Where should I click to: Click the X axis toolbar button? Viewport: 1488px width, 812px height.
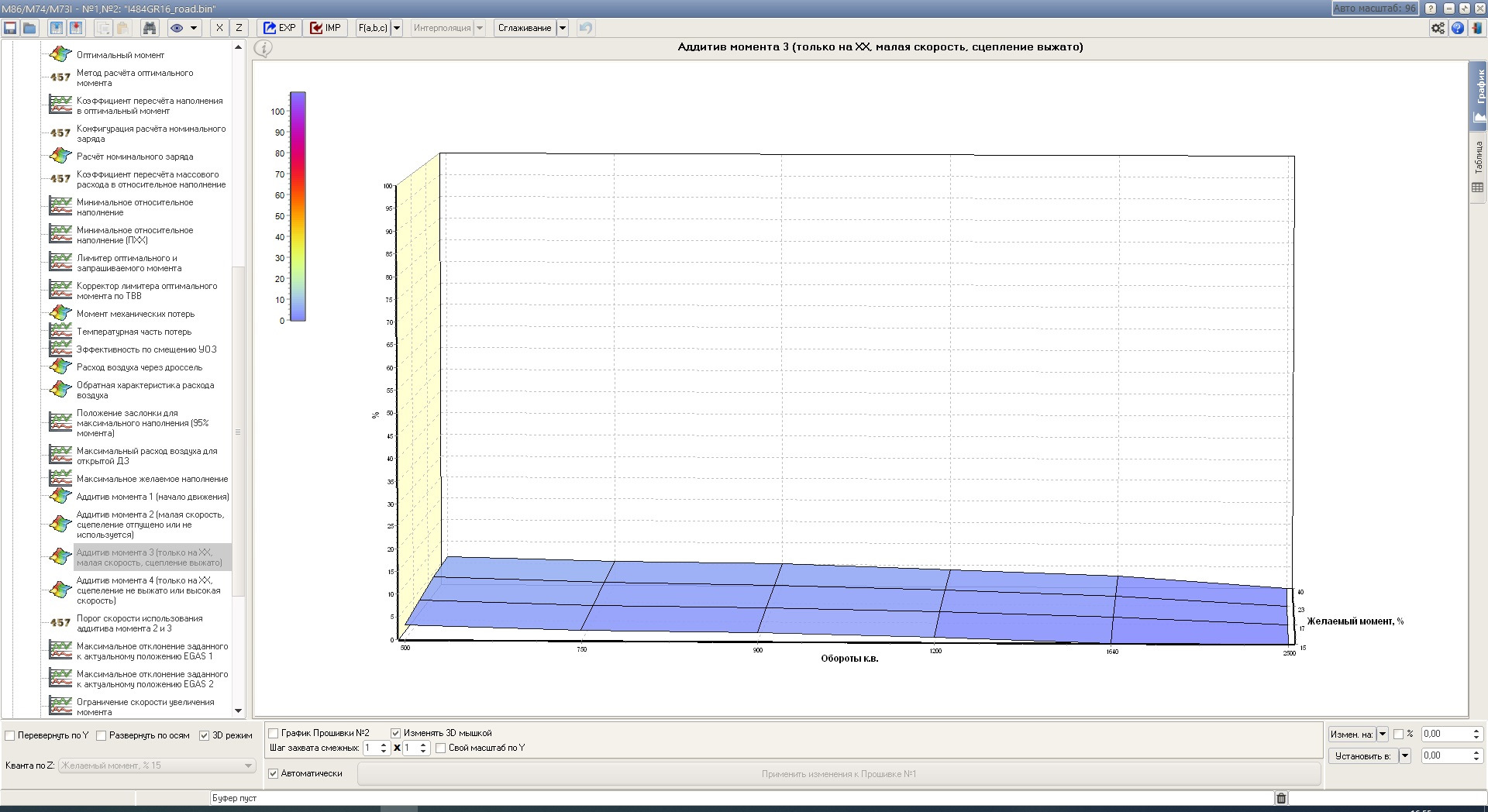[219, 28]
